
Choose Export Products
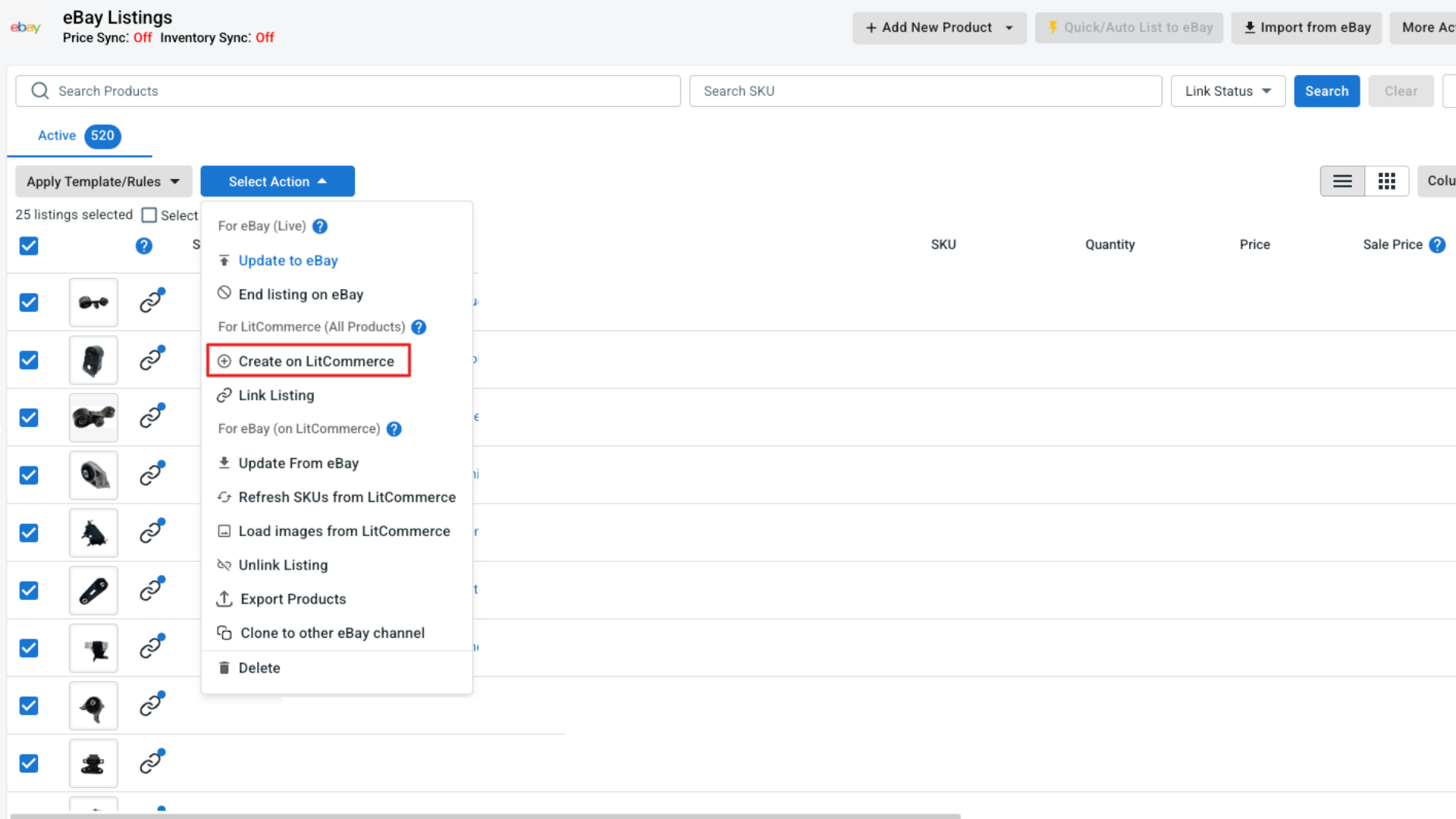coord(293,599)
